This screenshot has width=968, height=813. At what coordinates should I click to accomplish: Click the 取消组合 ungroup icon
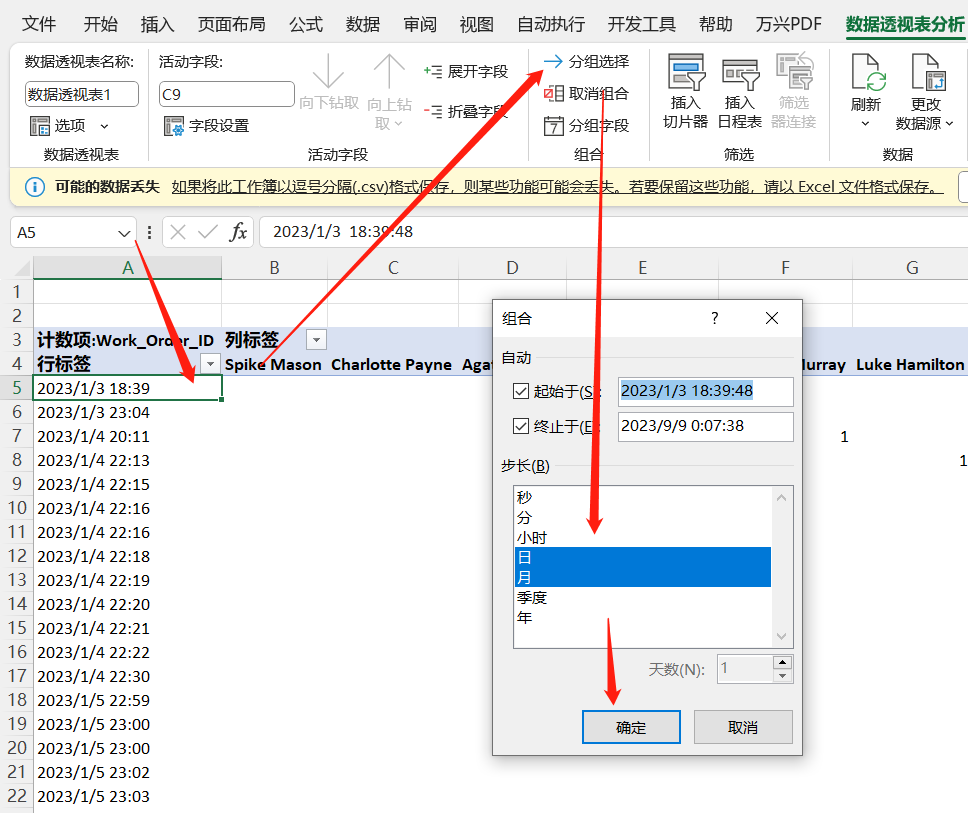click(554, 94)
